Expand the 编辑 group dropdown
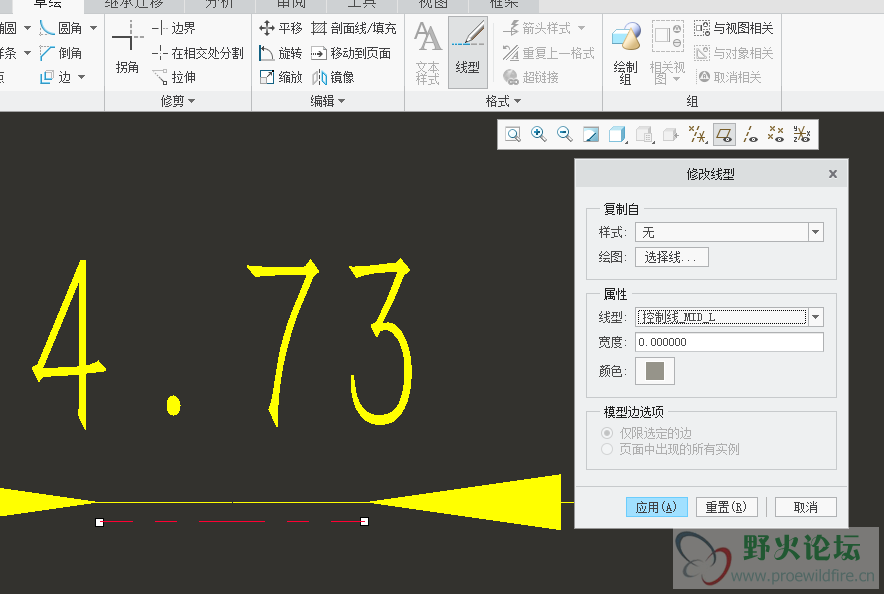The image size is (884, 594). 328,101
